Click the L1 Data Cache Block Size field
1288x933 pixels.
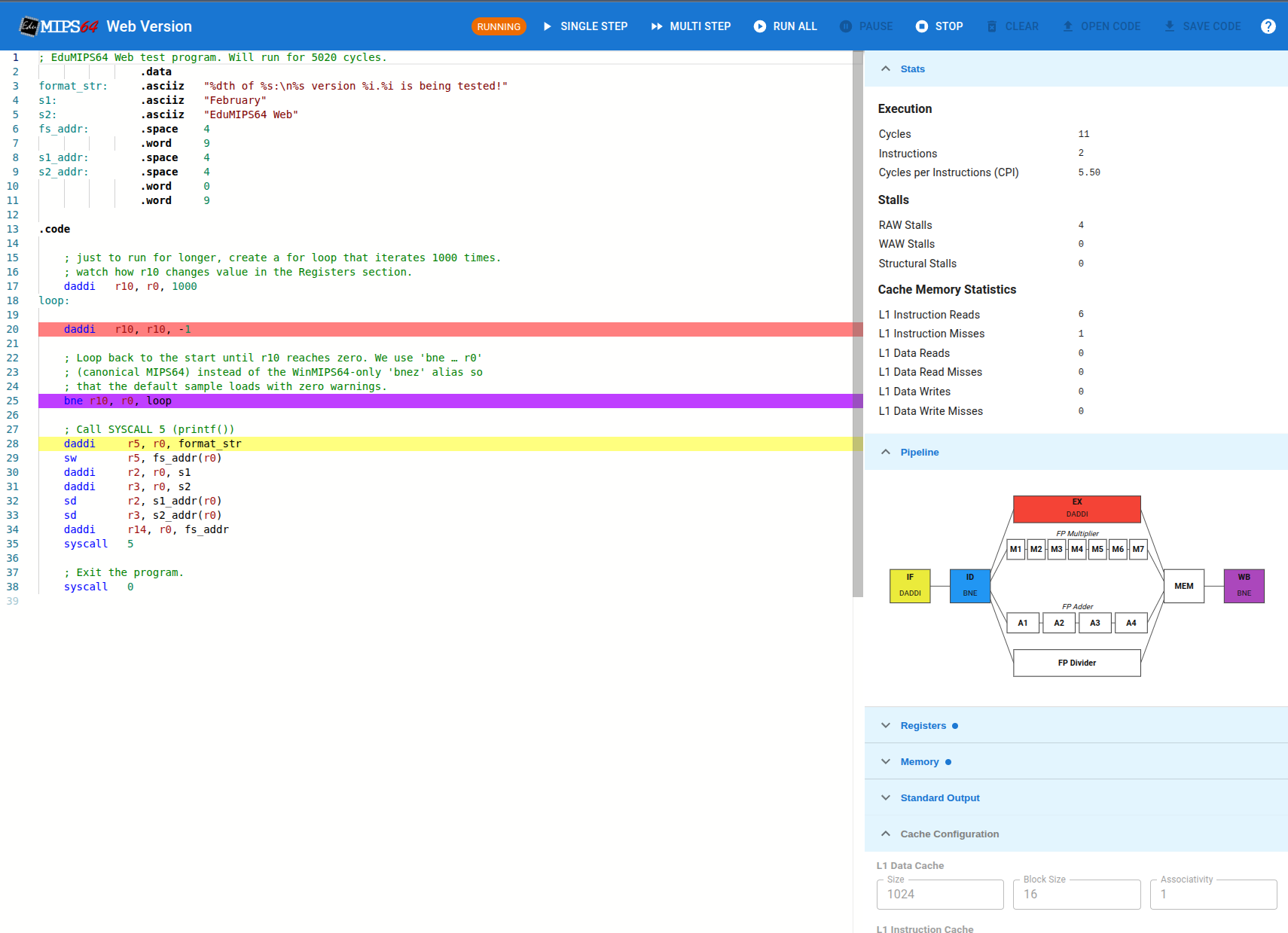pos(1077,894)
